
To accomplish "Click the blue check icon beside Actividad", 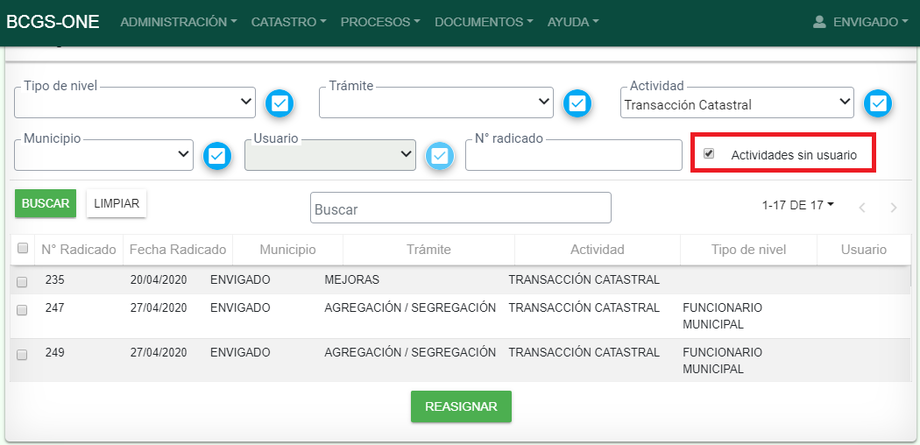I will (877, 103).
